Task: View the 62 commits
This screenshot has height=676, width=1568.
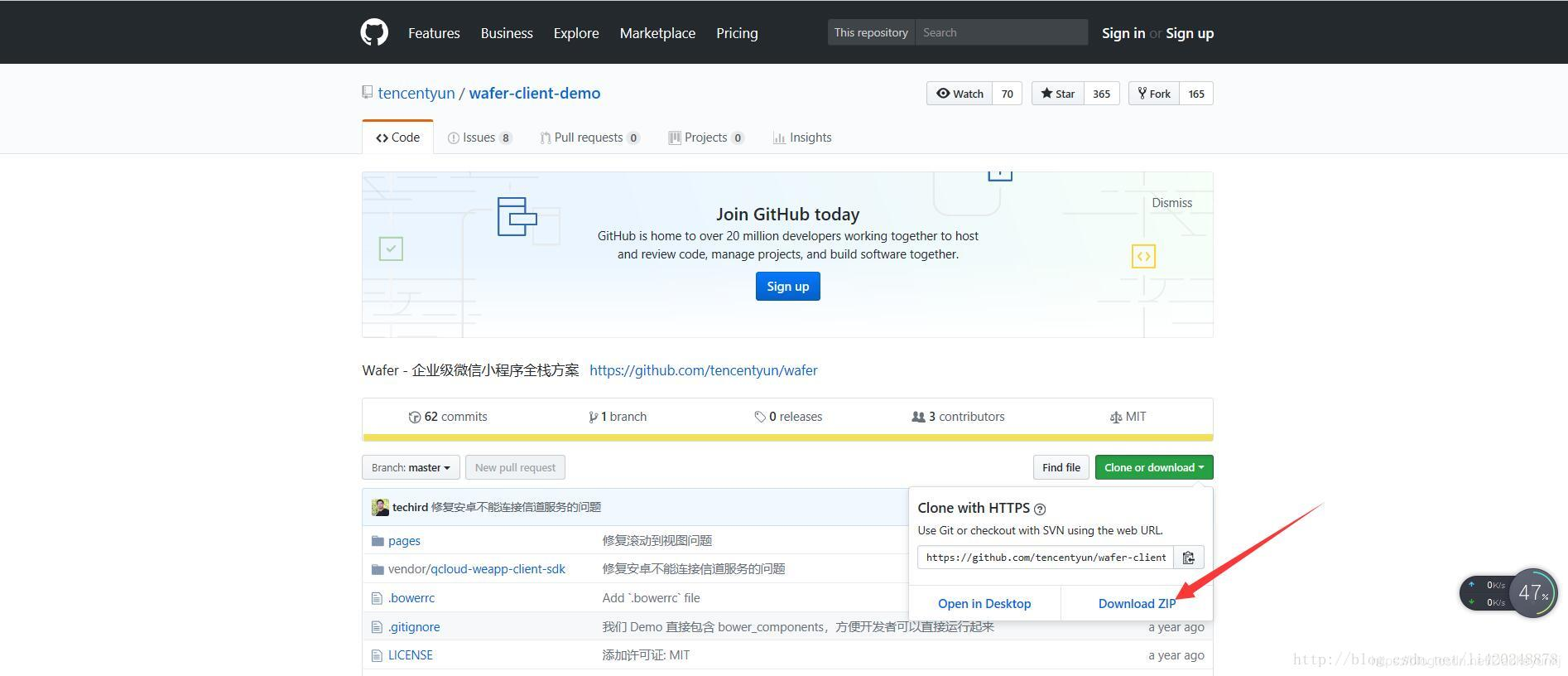Action: pos(448,417)
